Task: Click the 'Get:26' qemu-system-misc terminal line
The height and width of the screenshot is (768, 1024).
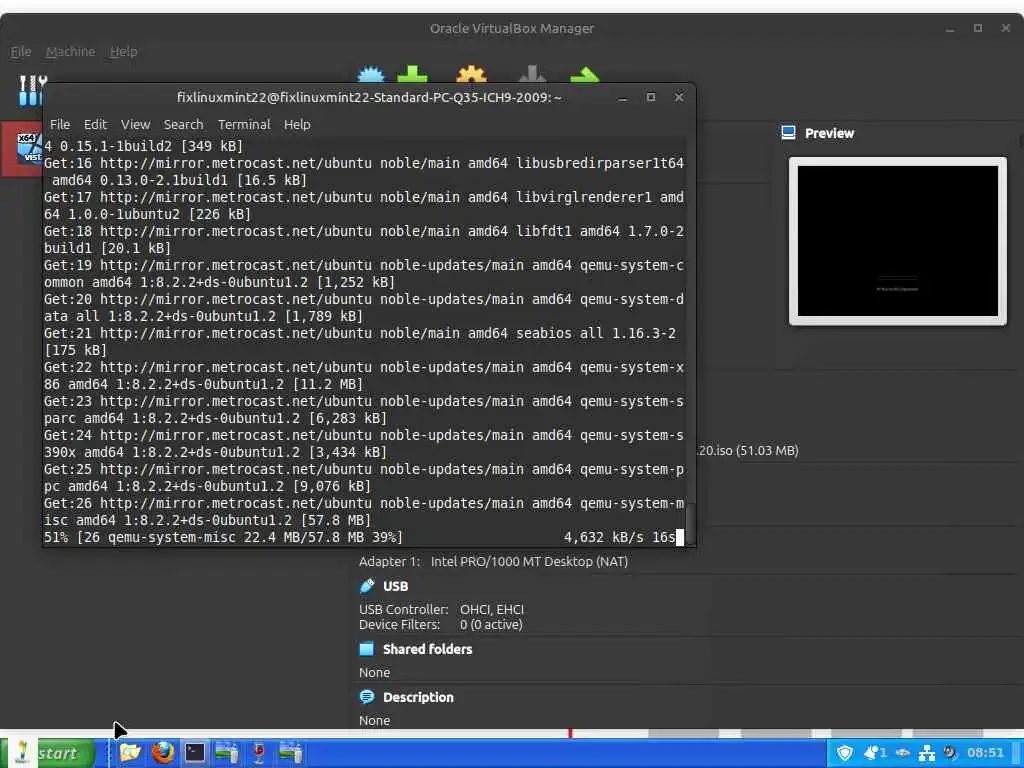Action: coord(364,511)
